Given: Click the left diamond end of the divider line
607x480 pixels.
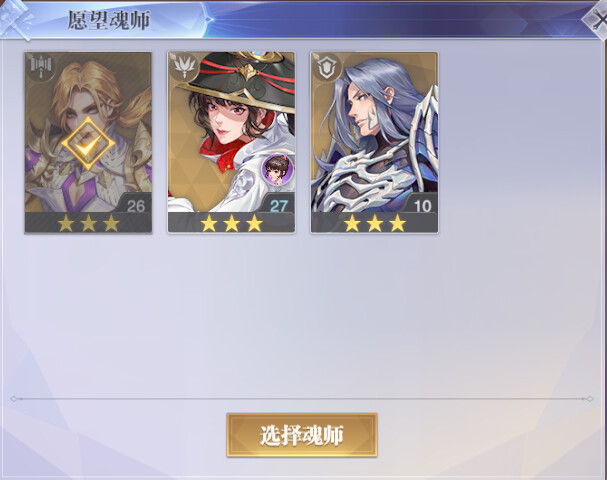Looking at the screenshot, I should click(14, 399).
